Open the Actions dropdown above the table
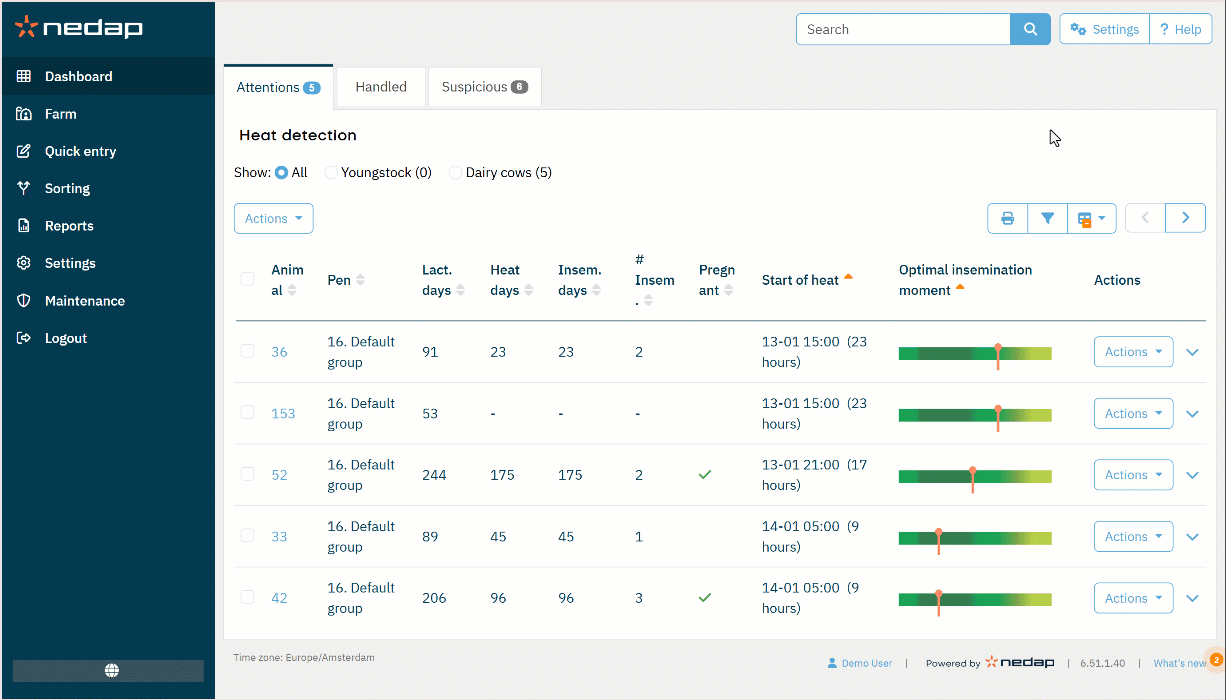1226x700 pixels. click(x=273, y=219)
